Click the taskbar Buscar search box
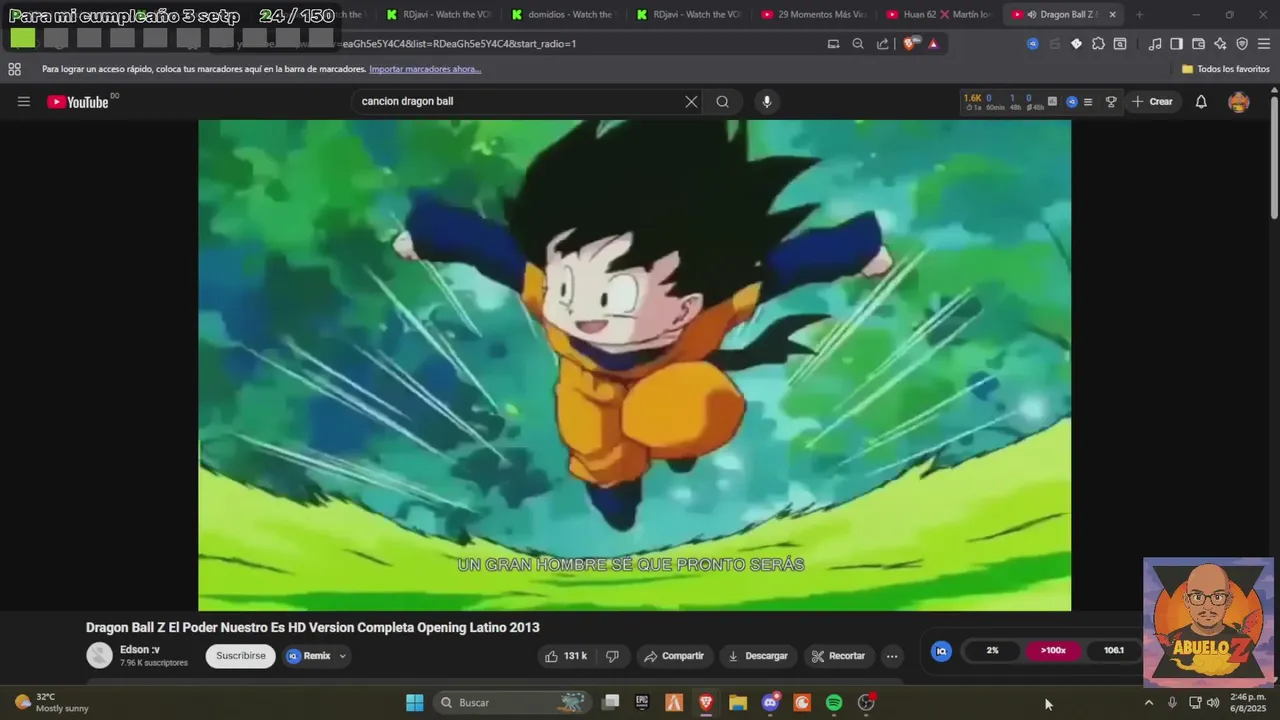This screenshot has width=1280, height=720. click(512, 702)
